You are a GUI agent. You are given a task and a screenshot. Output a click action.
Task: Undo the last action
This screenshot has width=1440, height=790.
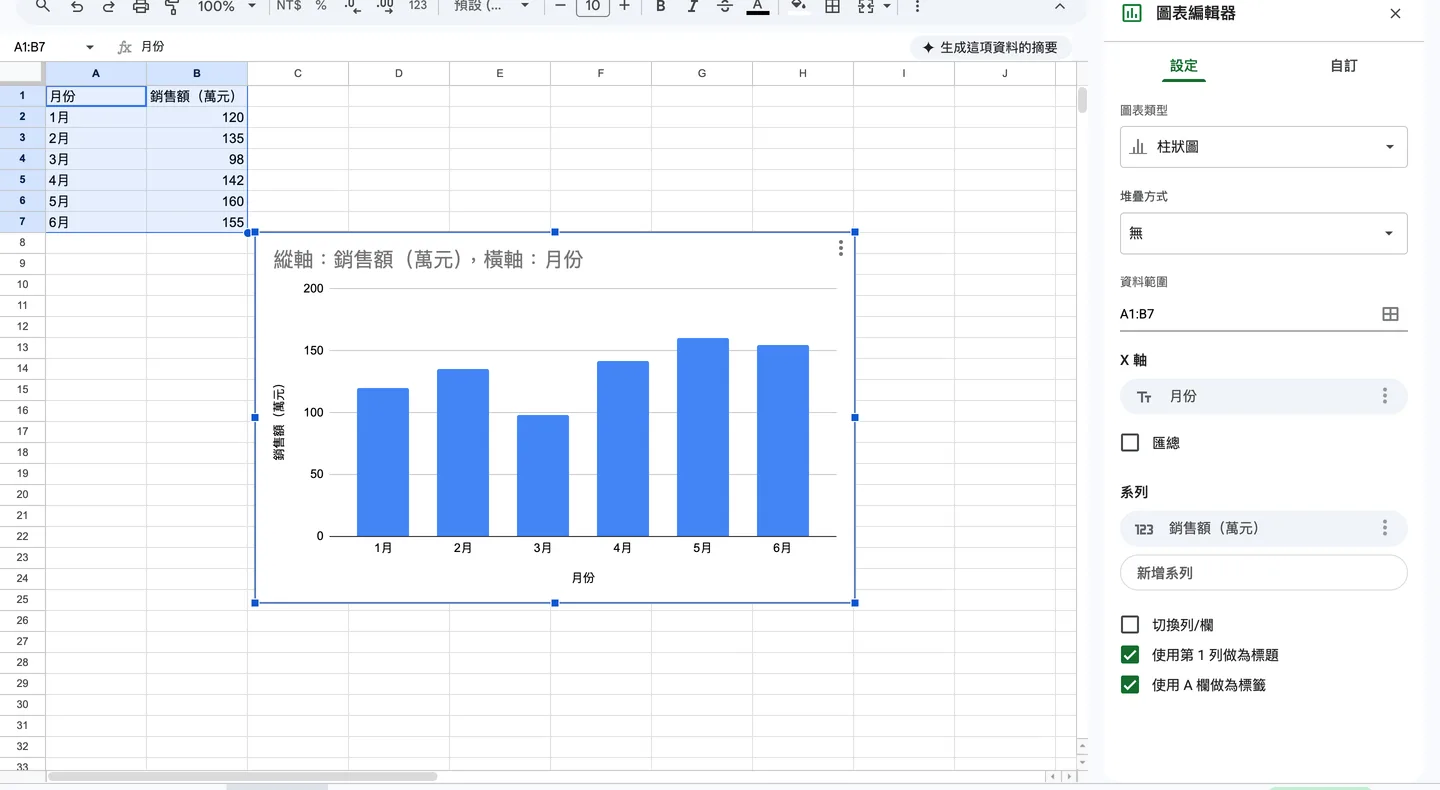coord(77,7)
